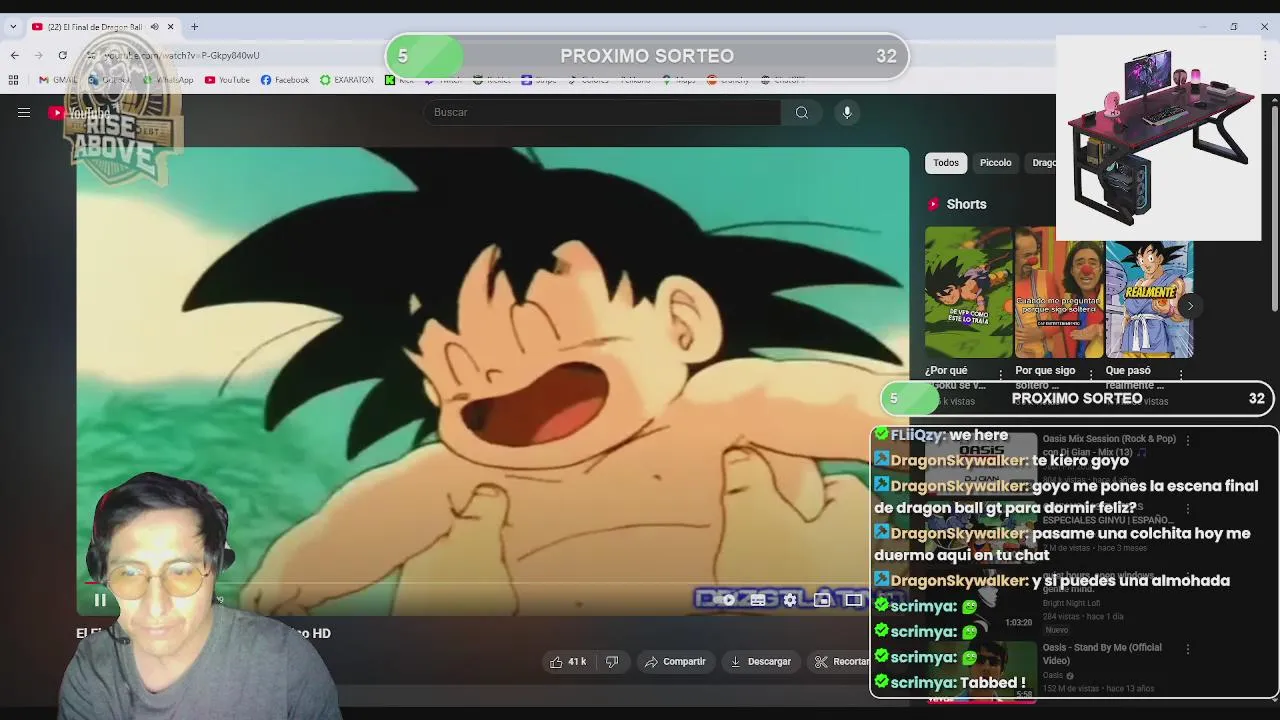Switch the video to miniplayer
This screenshot has height=720, width=1280.
822,600
